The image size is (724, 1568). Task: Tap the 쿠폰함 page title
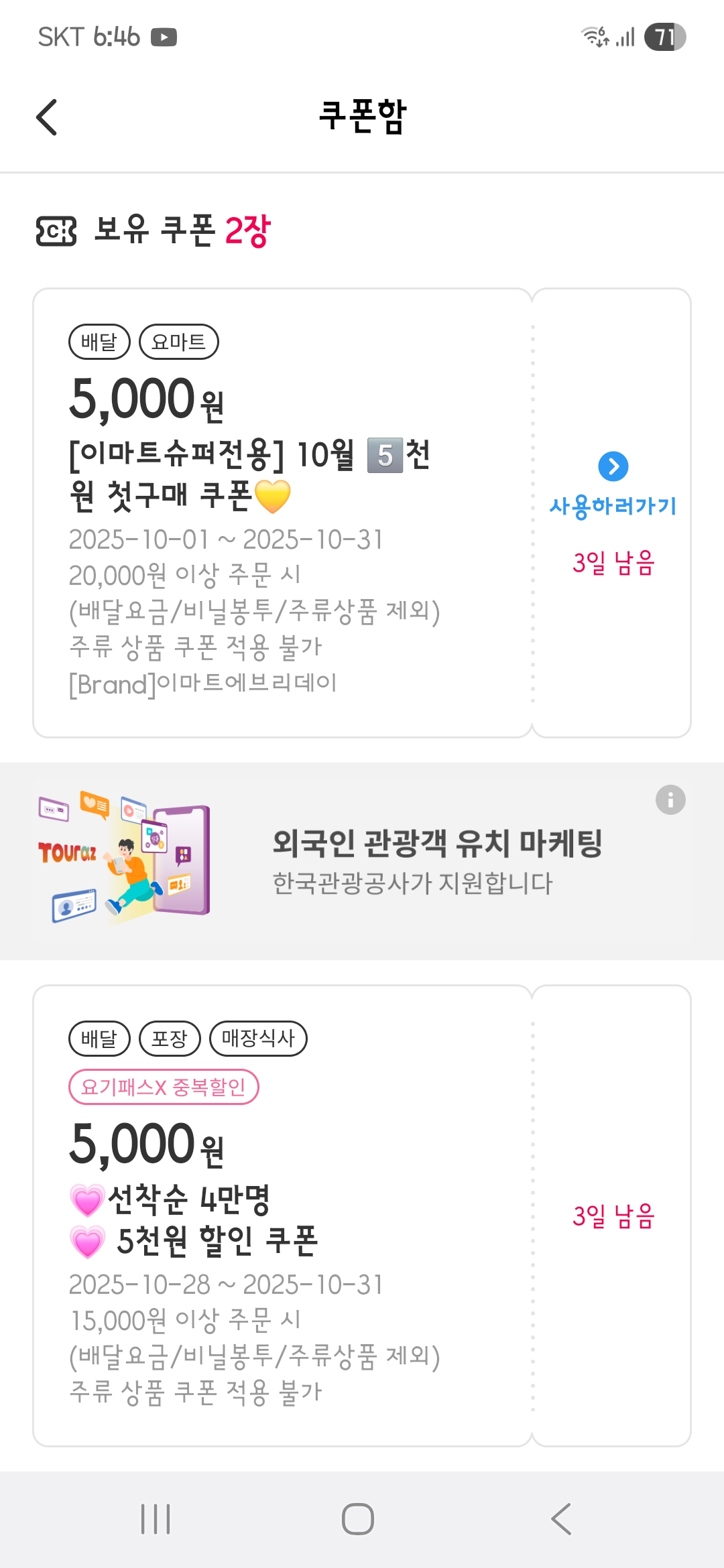(362, 116)
